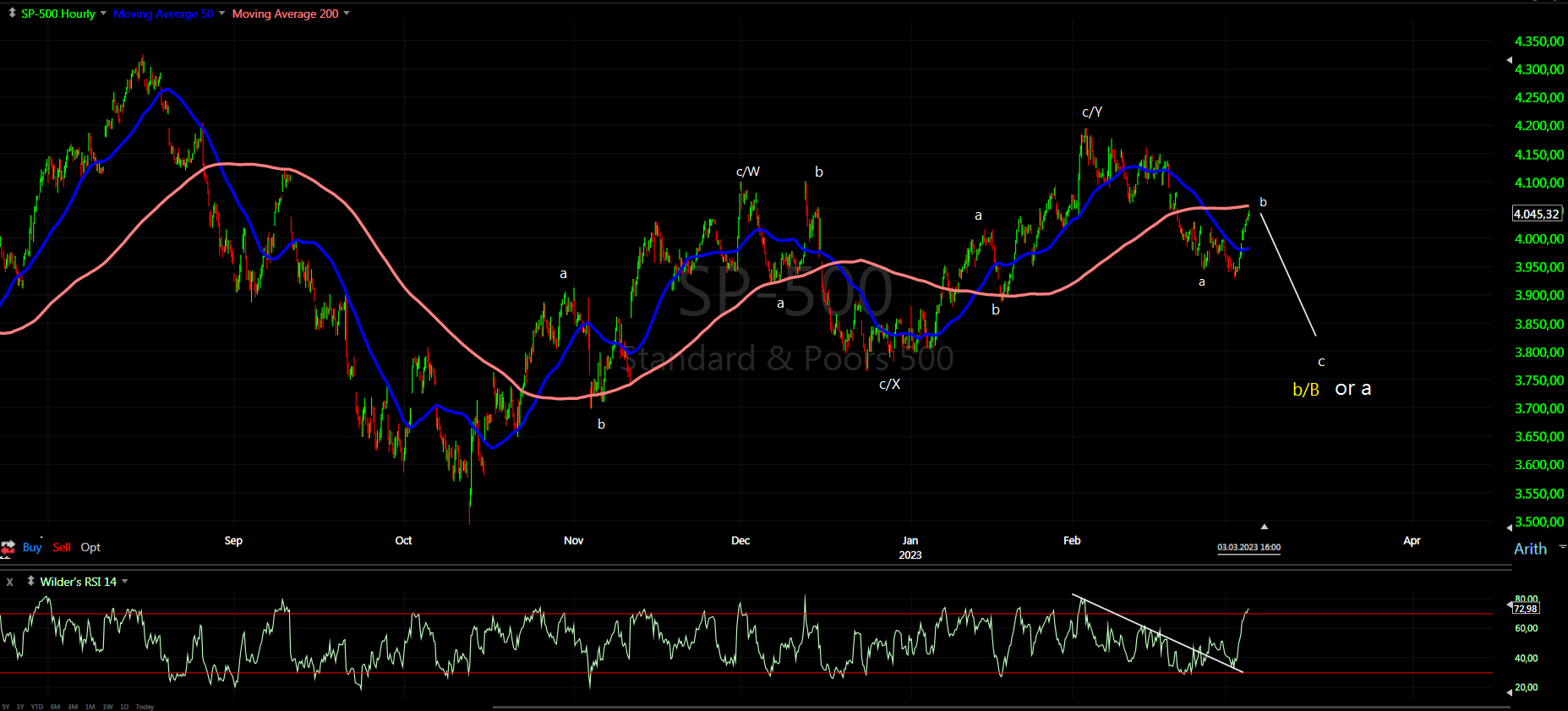Click the 3.750,00 price axis value
This screenshot has width=1568, height=711.
pos(1539,380)
